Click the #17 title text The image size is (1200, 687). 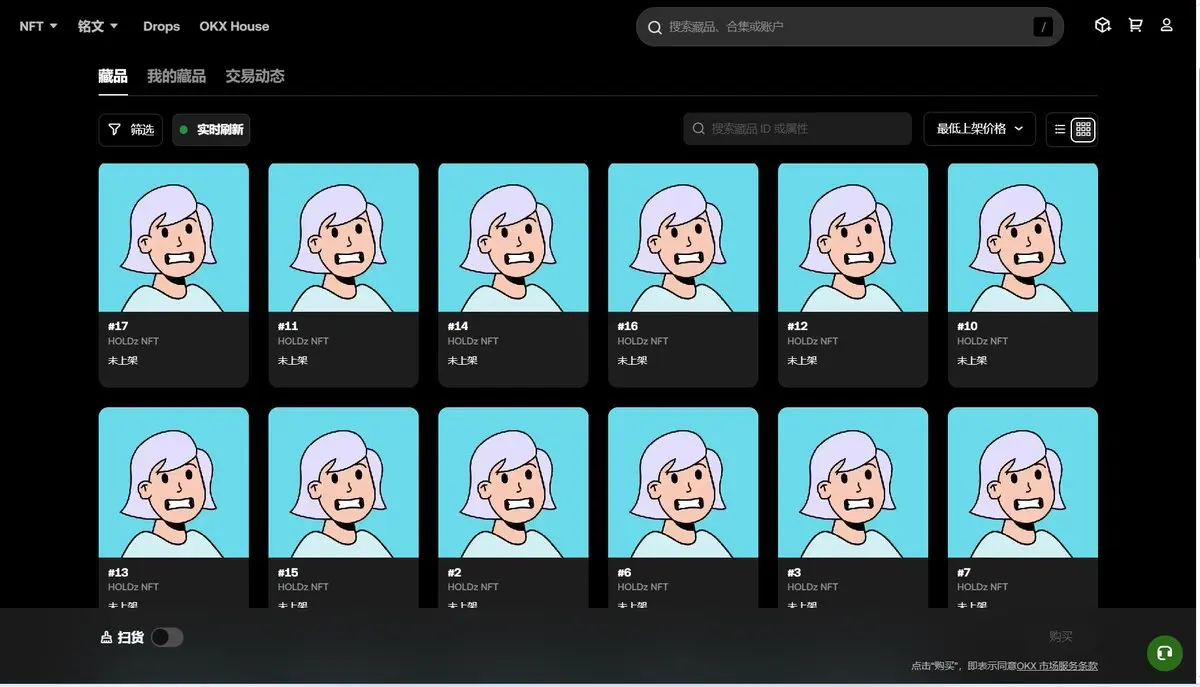[118, 326]
